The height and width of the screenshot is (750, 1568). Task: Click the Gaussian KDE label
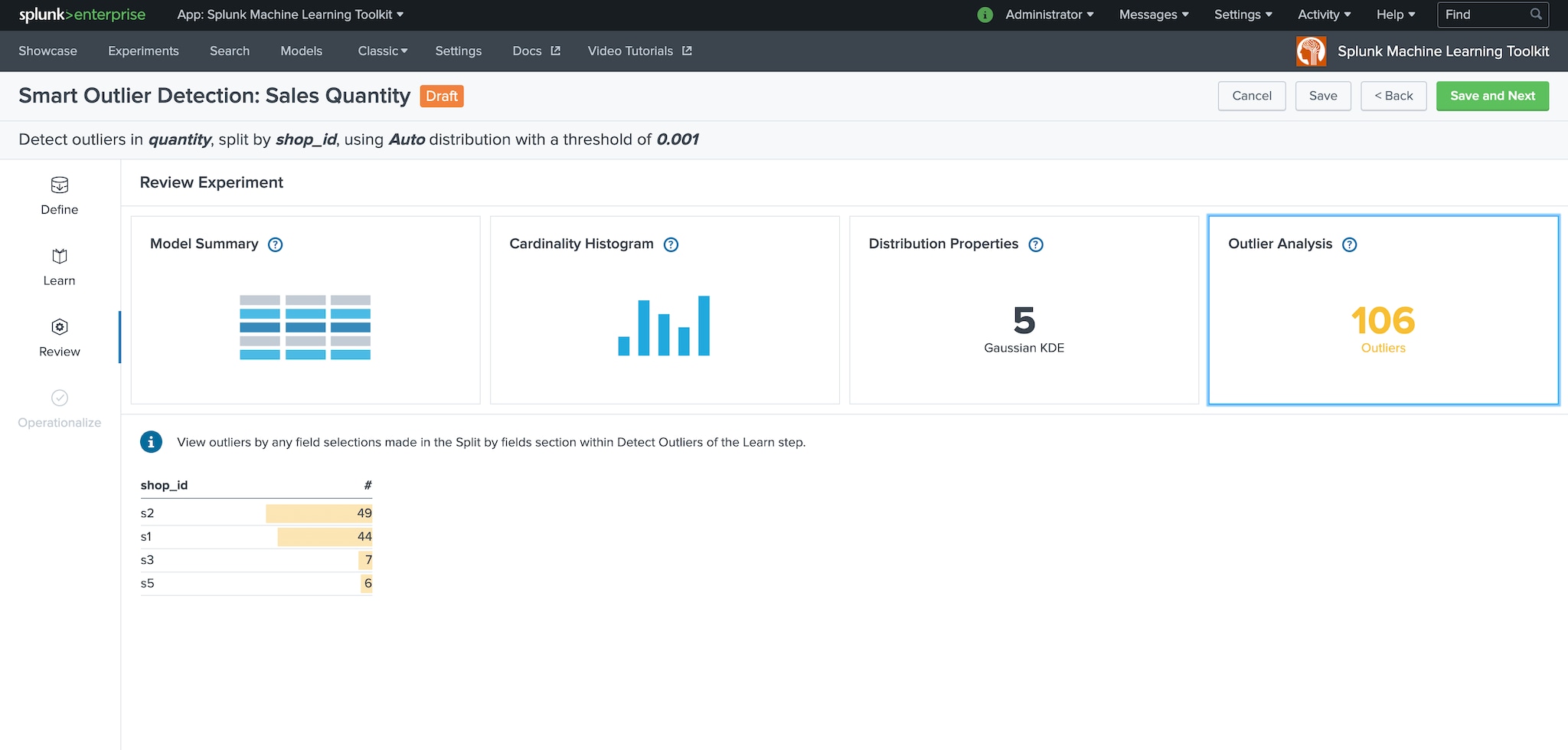click(x=1024, y=348)
